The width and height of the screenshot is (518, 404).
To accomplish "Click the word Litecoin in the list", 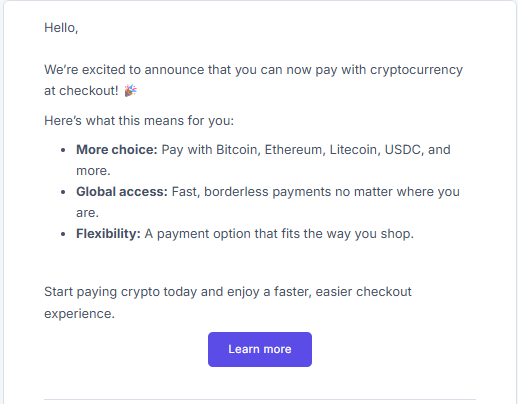I will (355, 150).
